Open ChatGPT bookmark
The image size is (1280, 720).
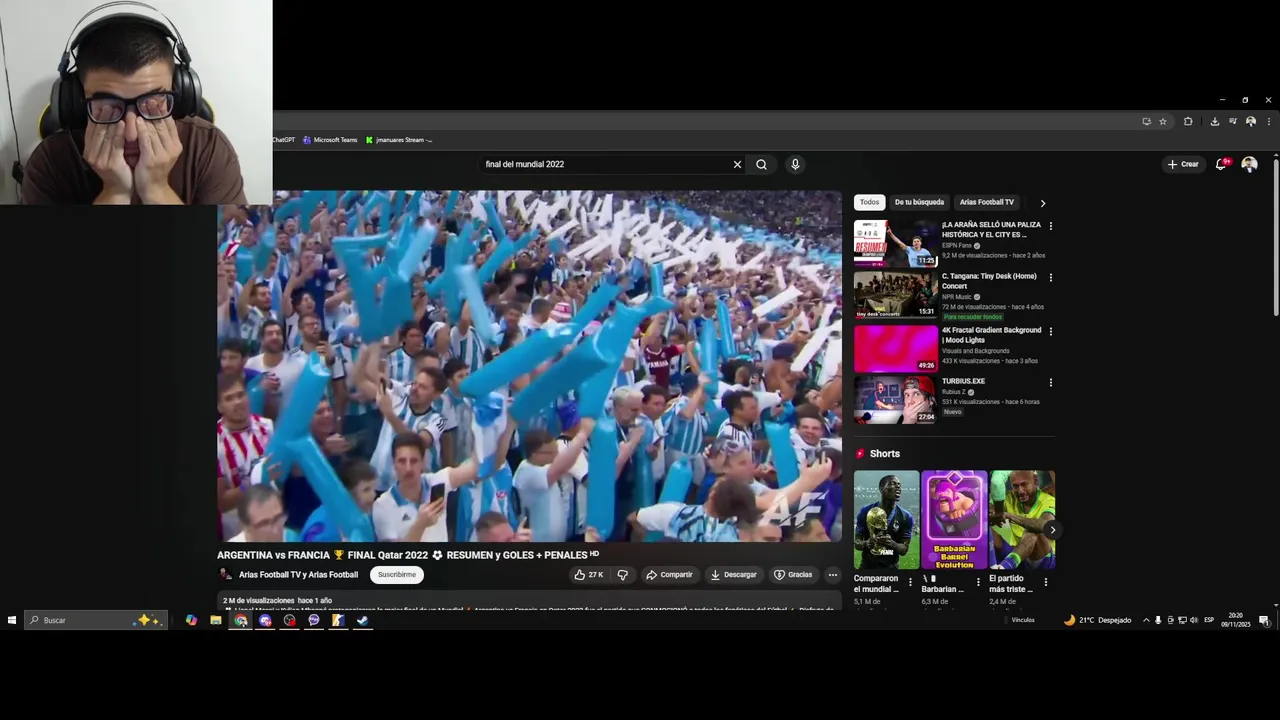283,140
